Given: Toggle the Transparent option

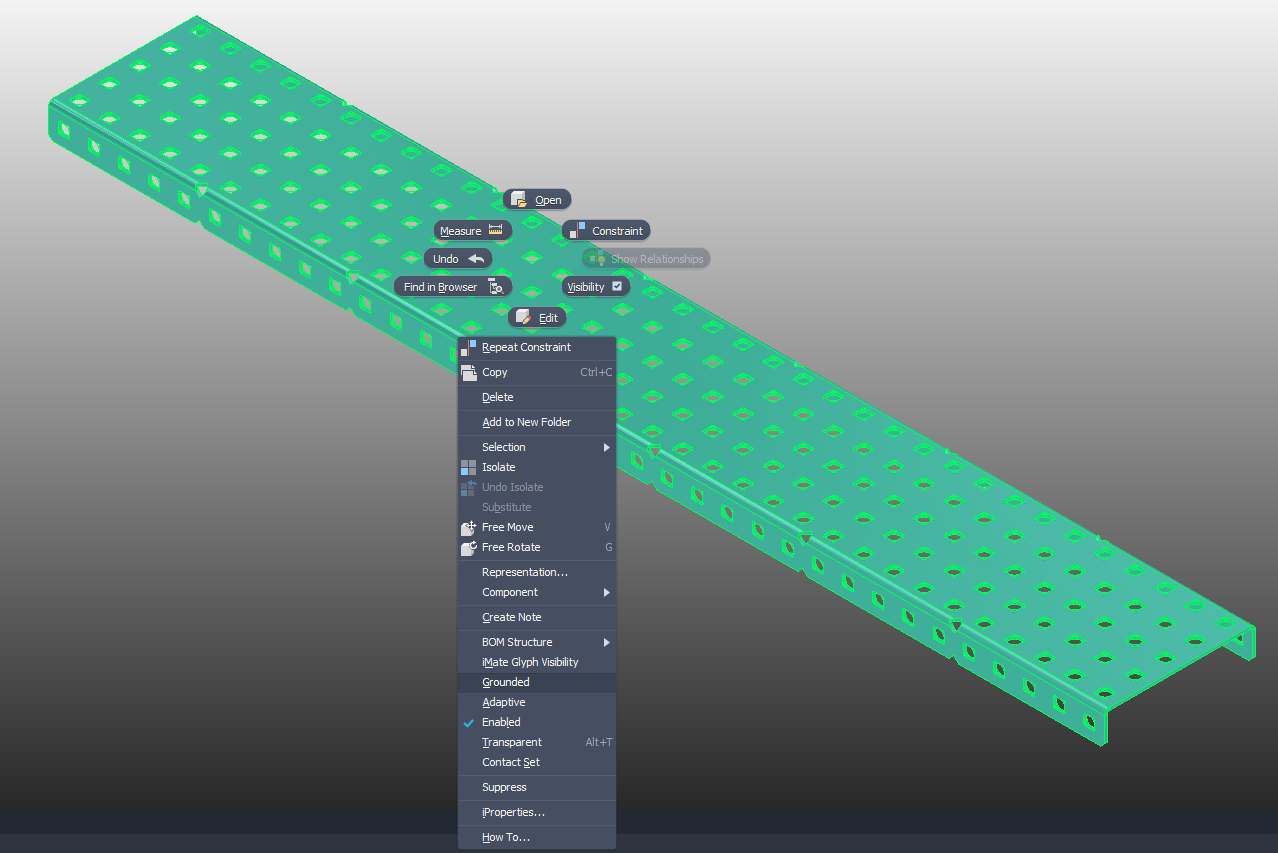Looking at the screenshot, I should 537,742.
